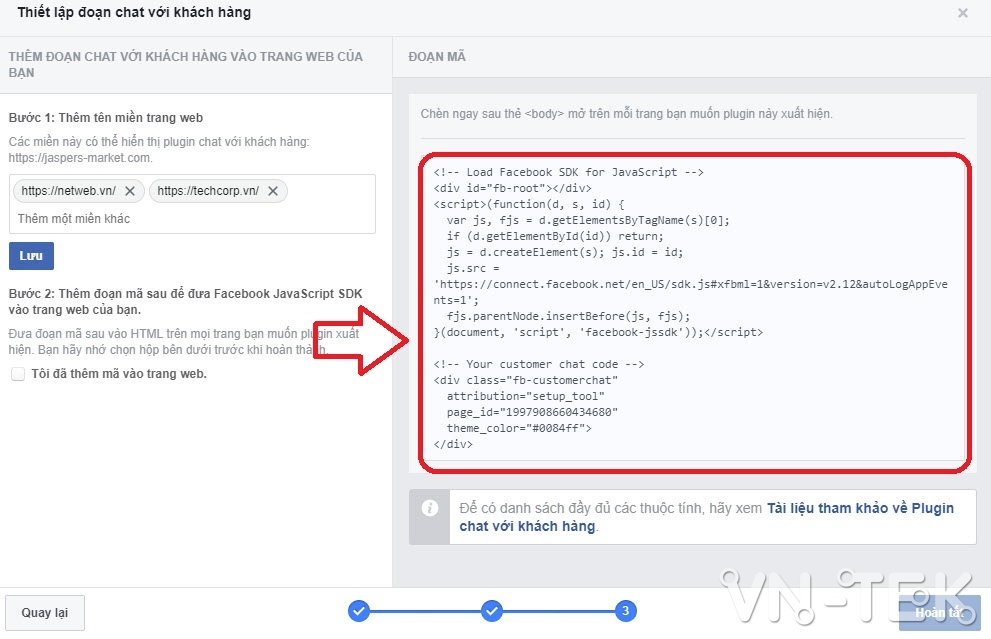The image size is (991, 639).
Task: Click the theme_color="#0084ff" code line
Action: [519, 428]
